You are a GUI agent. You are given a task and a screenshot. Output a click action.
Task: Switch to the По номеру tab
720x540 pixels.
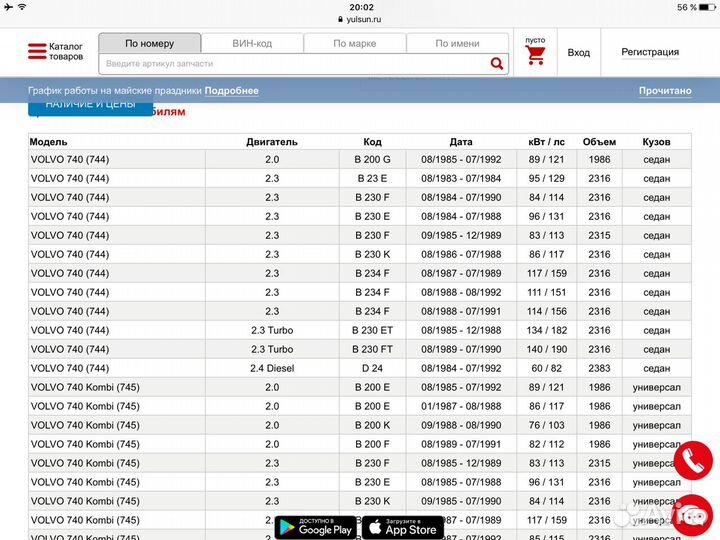click(x=149, y=44)
